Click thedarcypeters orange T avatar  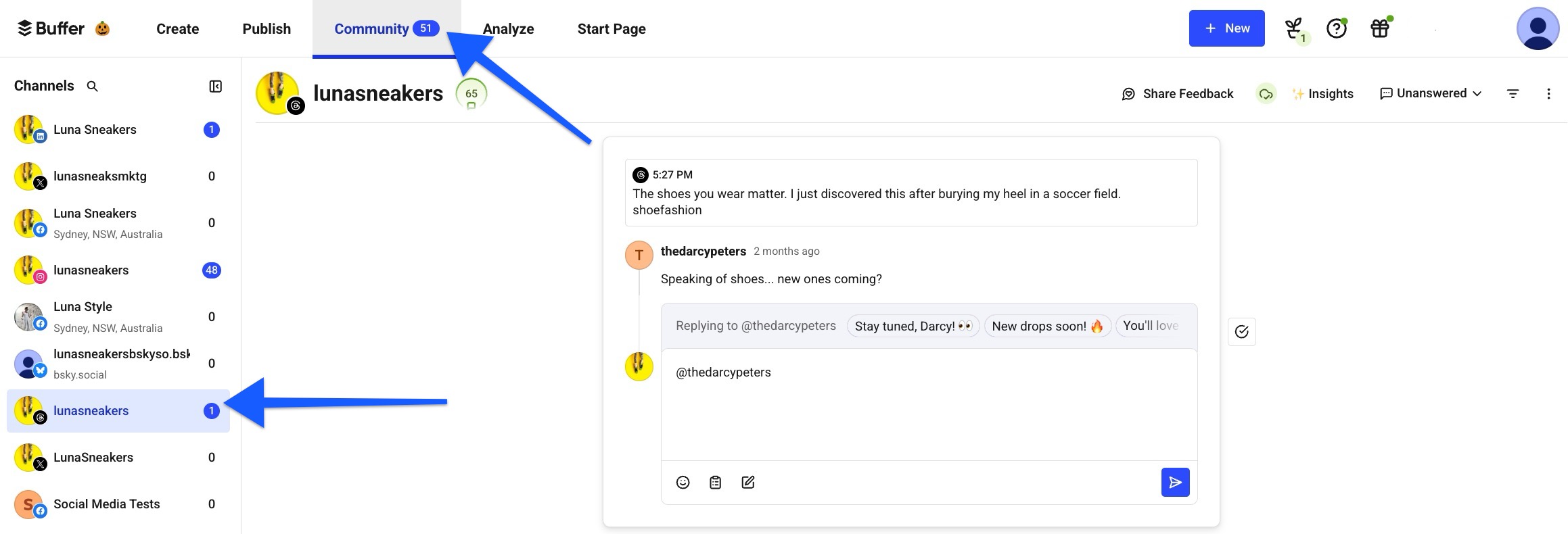click(639, 255)
